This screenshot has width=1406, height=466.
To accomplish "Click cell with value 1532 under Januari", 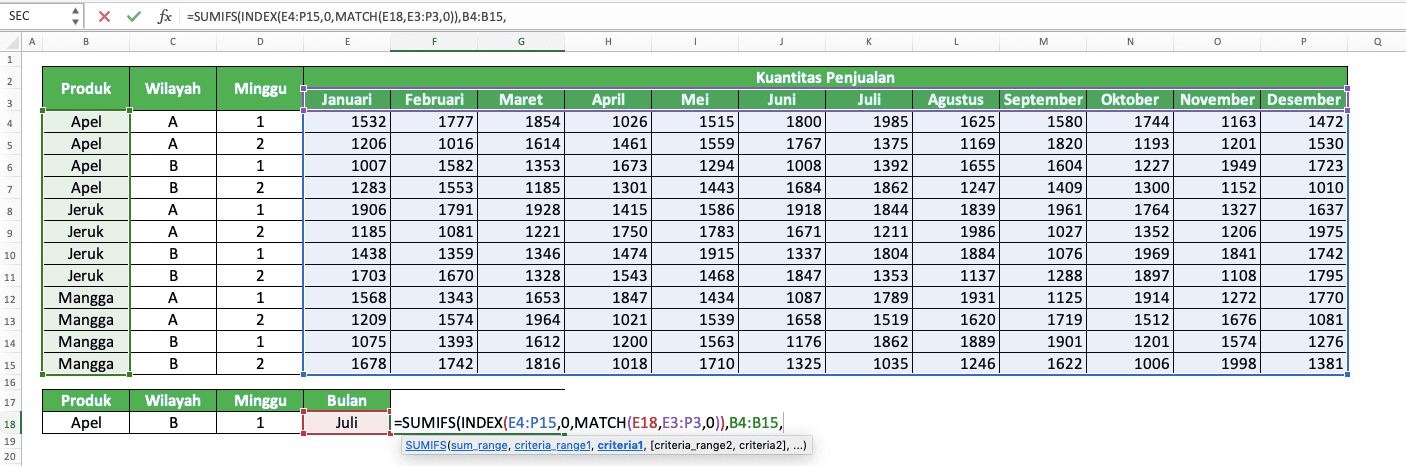I will pyautogui.click(x=347, y=121).
